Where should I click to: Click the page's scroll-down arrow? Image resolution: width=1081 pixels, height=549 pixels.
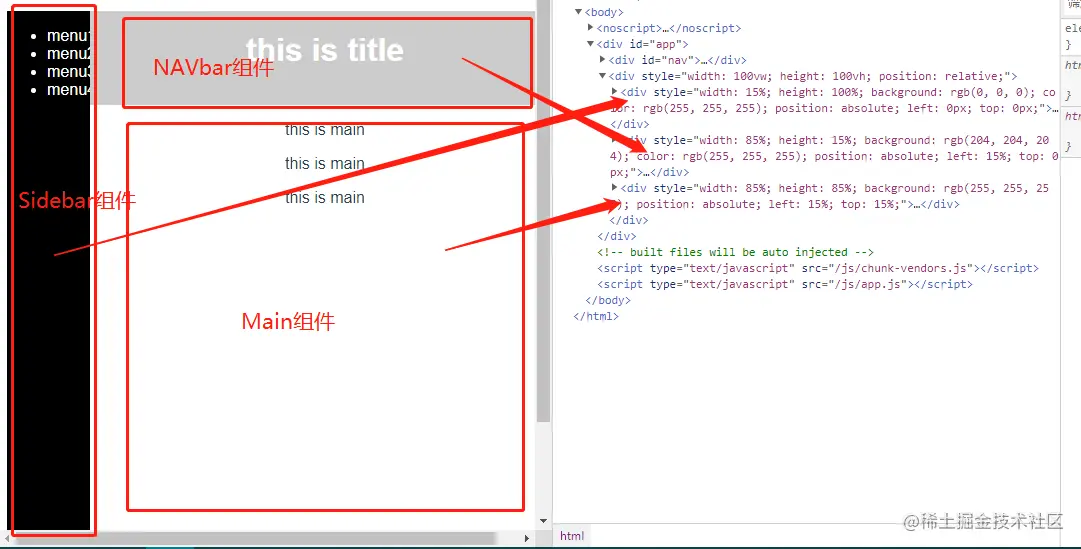click(543, 521)
